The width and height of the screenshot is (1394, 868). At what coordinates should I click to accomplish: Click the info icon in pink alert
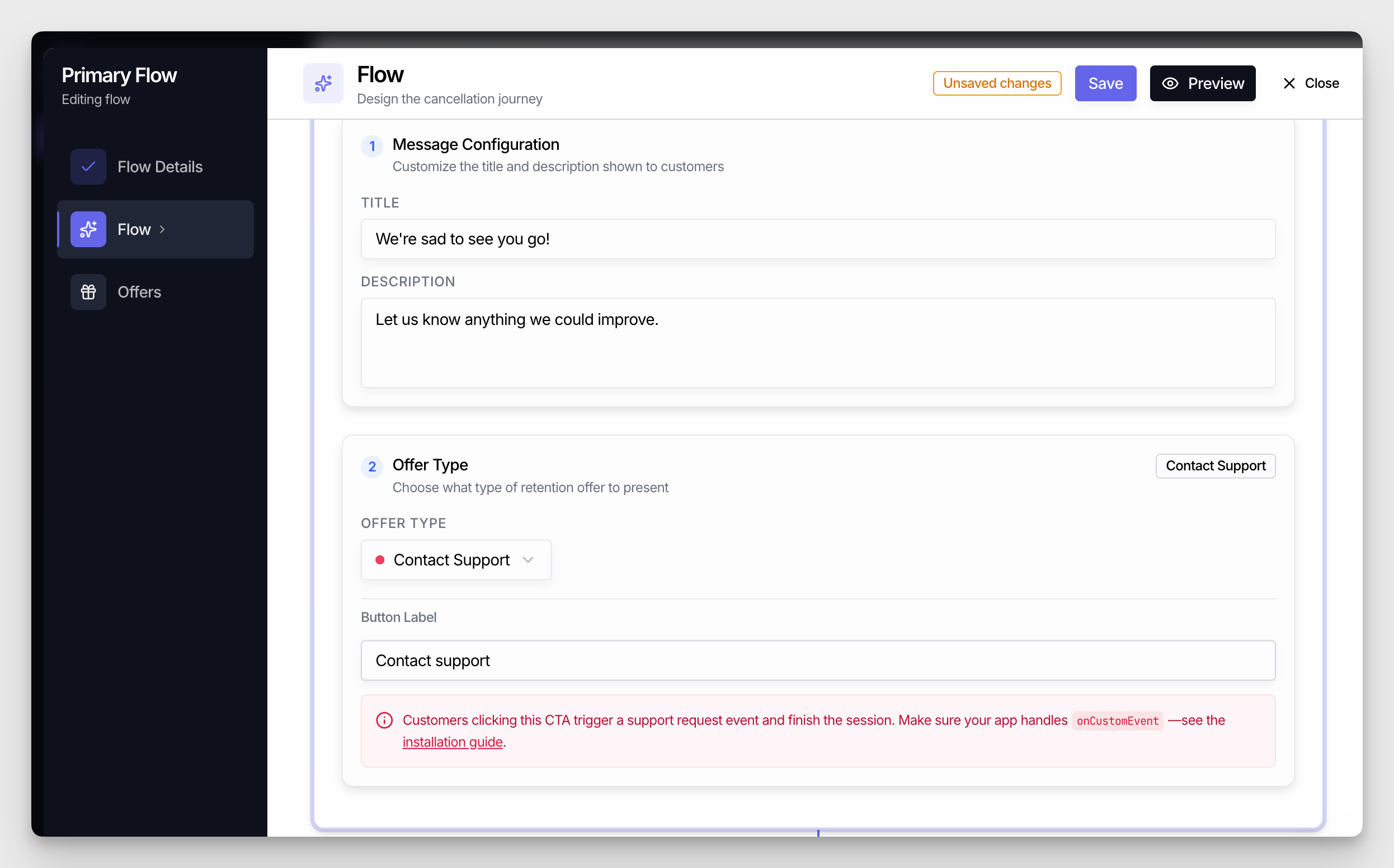click(384, 720)
